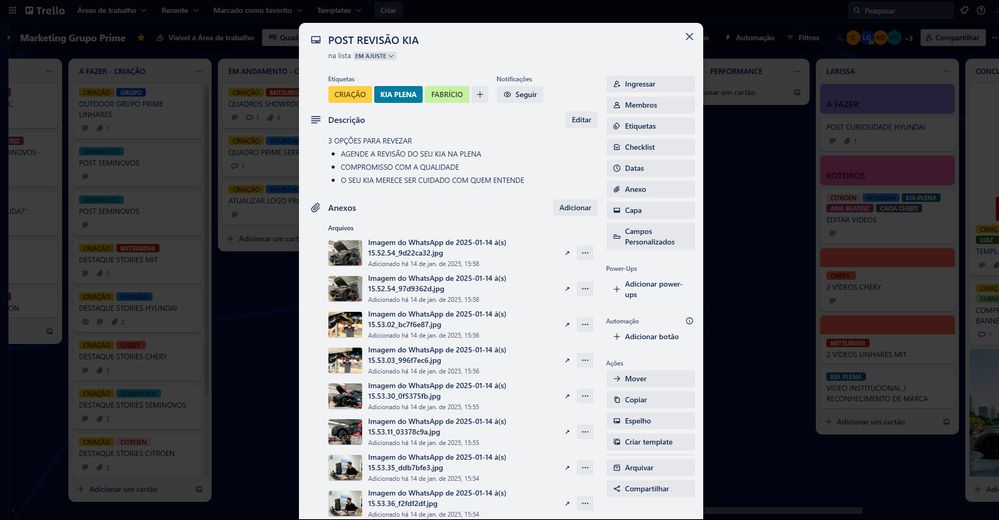Open more options for 15.53.36_f2fdf2df.jpg
This screenshot has height=520, width=999.
tap(585, 503)
